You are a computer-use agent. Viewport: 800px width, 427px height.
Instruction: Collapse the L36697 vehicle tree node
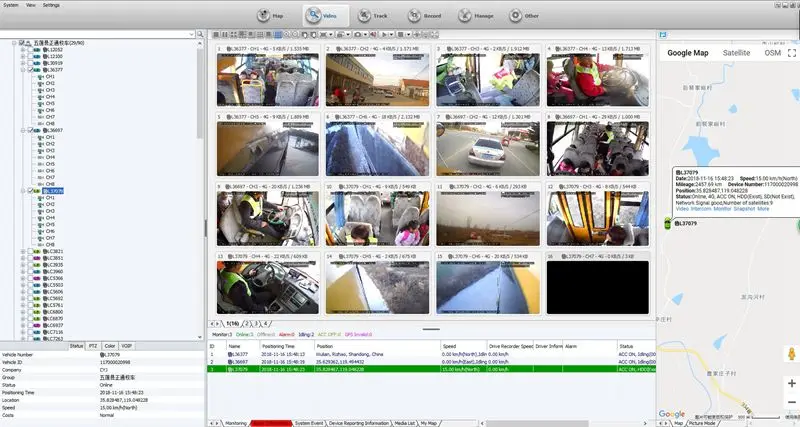pos(22,130)
